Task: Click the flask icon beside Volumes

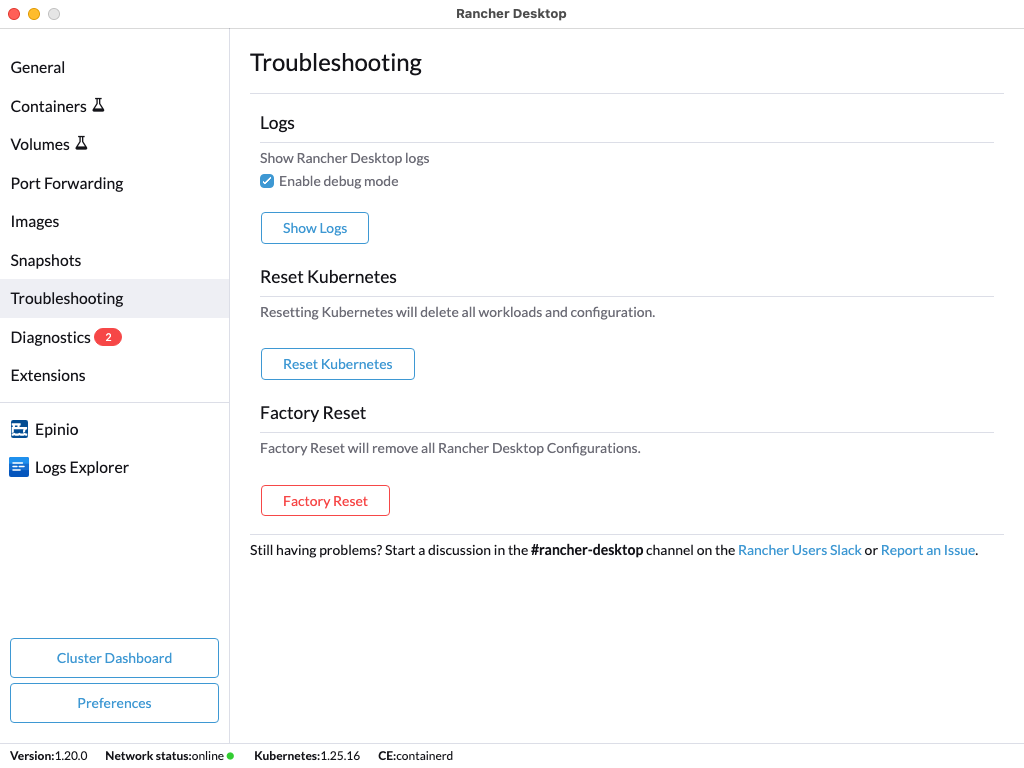Action: pyautogui.click(x=81, y=144)
